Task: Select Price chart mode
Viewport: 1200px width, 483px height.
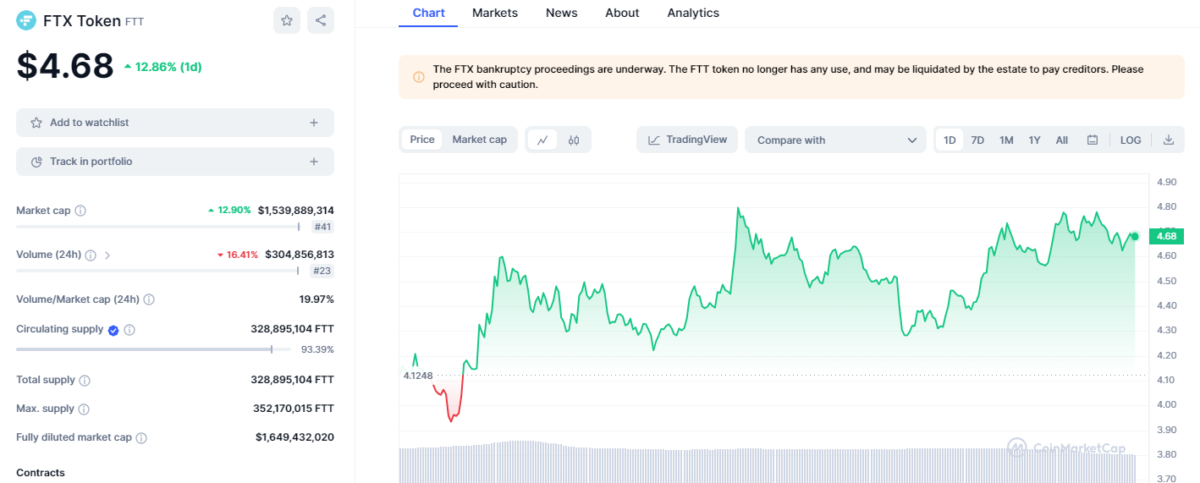Action: tap(422, 140)
